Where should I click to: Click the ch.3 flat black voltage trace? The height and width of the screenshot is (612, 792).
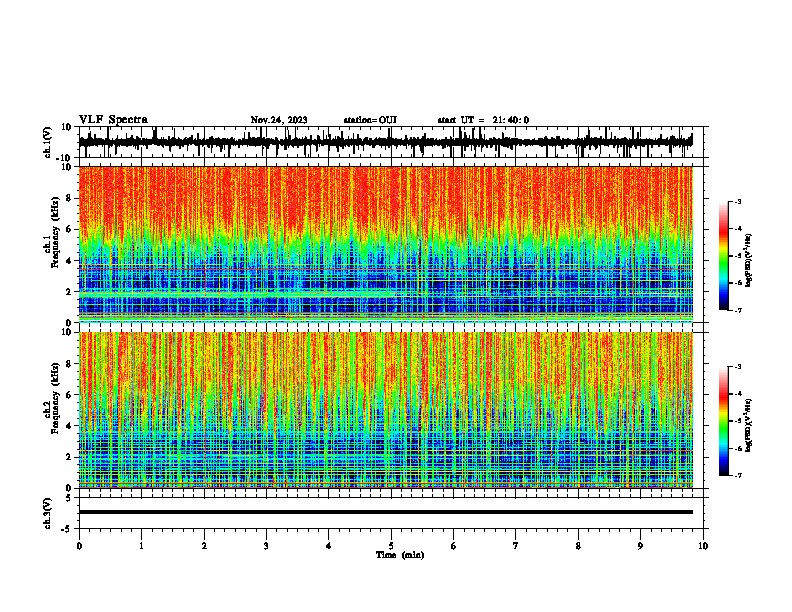click(x=385, y=512)
